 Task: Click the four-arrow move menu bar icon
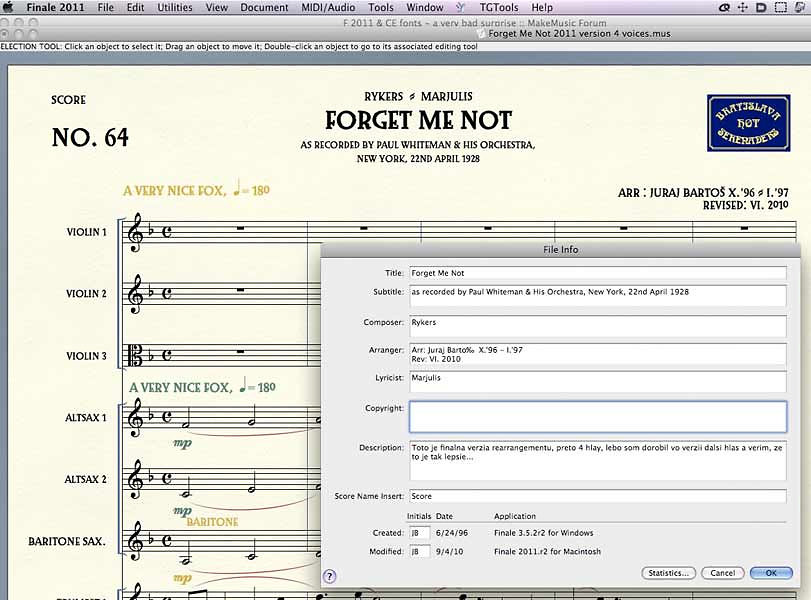(x=743, y=7)
